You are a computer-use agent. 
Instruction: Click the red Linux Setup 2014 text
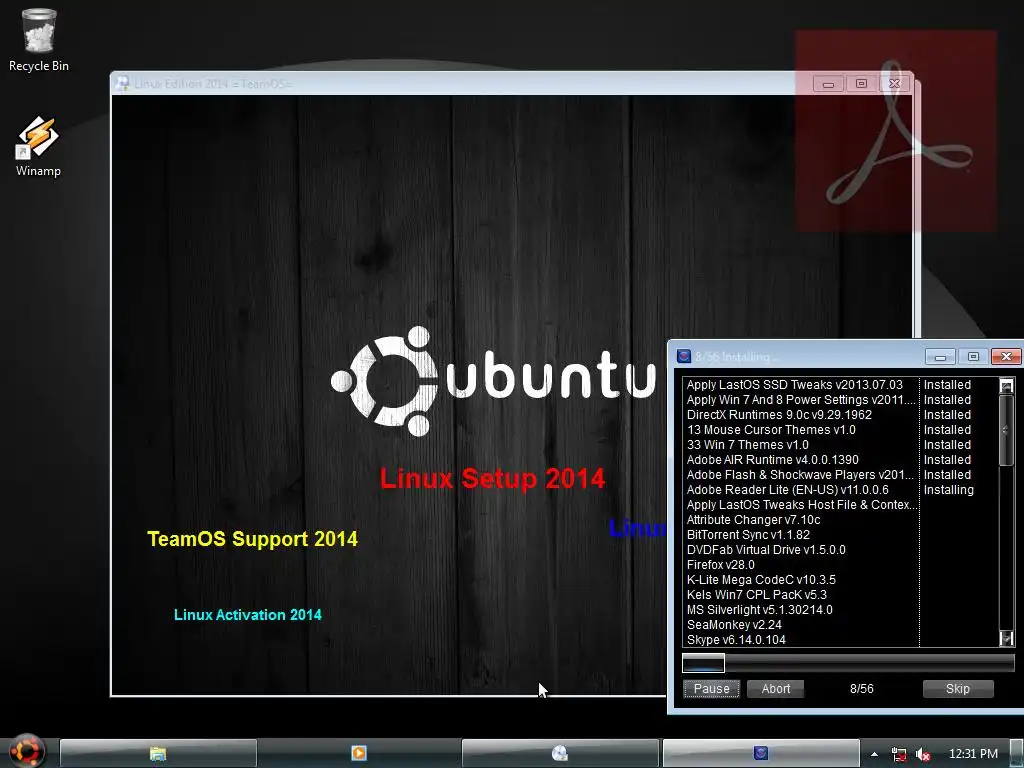492,479
